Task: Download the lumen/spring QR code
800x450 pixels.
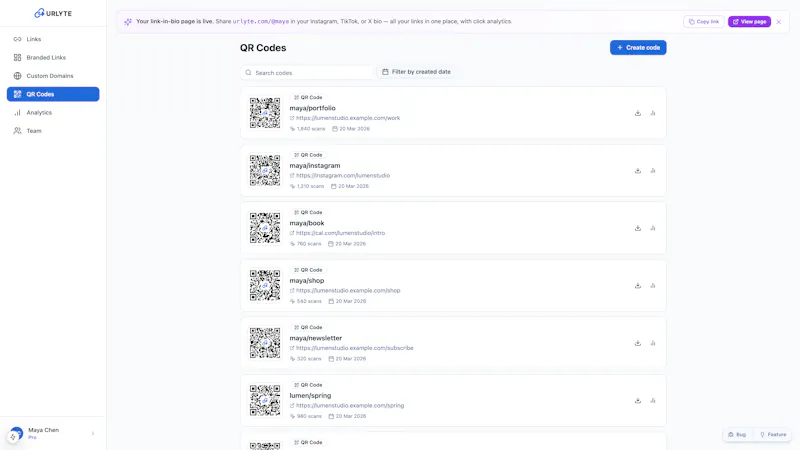Action: point(638,401)
